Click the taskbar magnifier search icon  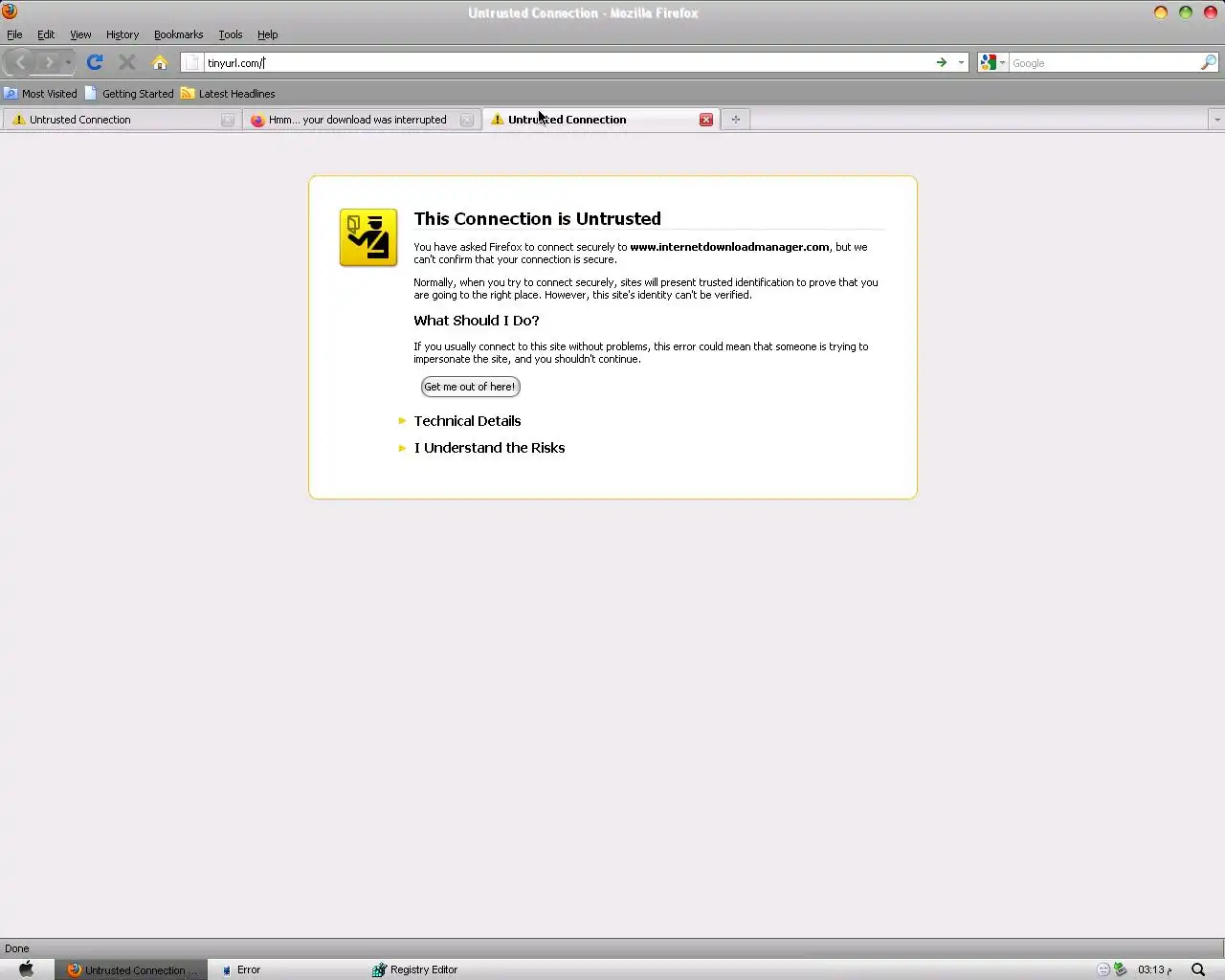click(1198, 969)
